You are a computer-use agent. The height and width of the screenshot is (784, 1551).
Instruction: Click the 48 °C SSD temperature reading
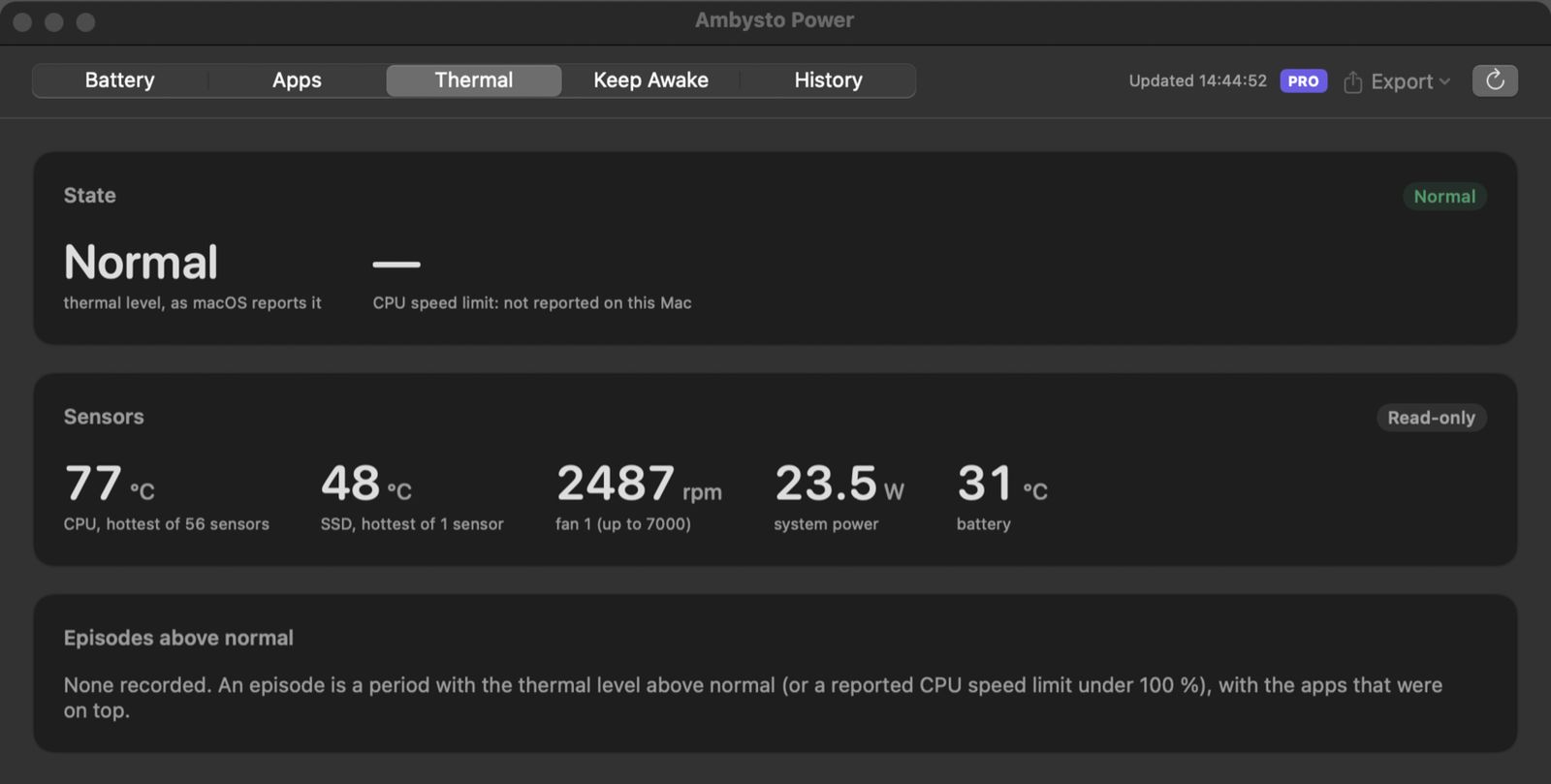point(365,483)
